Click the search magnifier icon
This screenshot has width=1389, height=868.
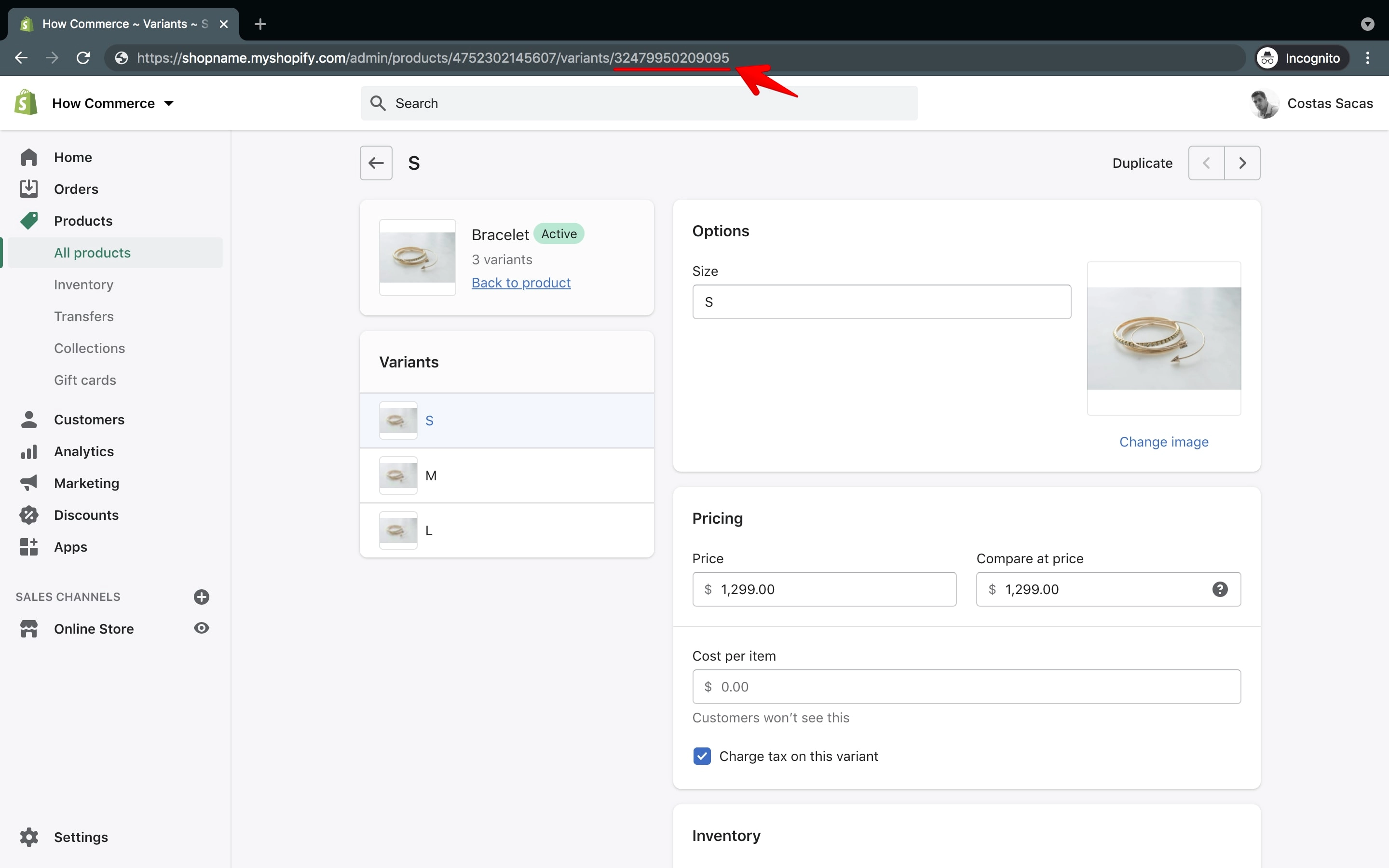click(378, 103)
